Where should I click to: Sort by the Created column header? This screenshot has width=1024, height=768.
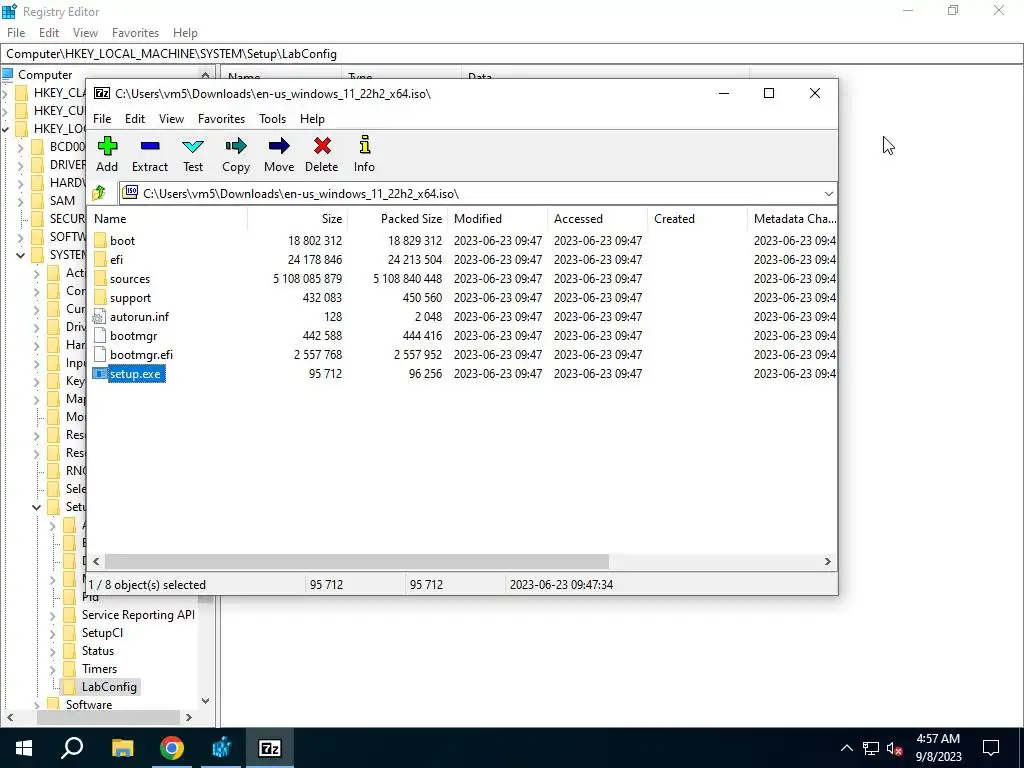click(697, 219)
